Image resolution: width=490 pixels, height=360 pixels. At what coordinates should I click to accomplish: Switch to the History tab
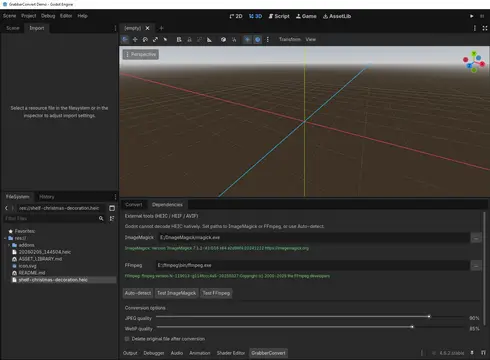click(x=47, y=197)
